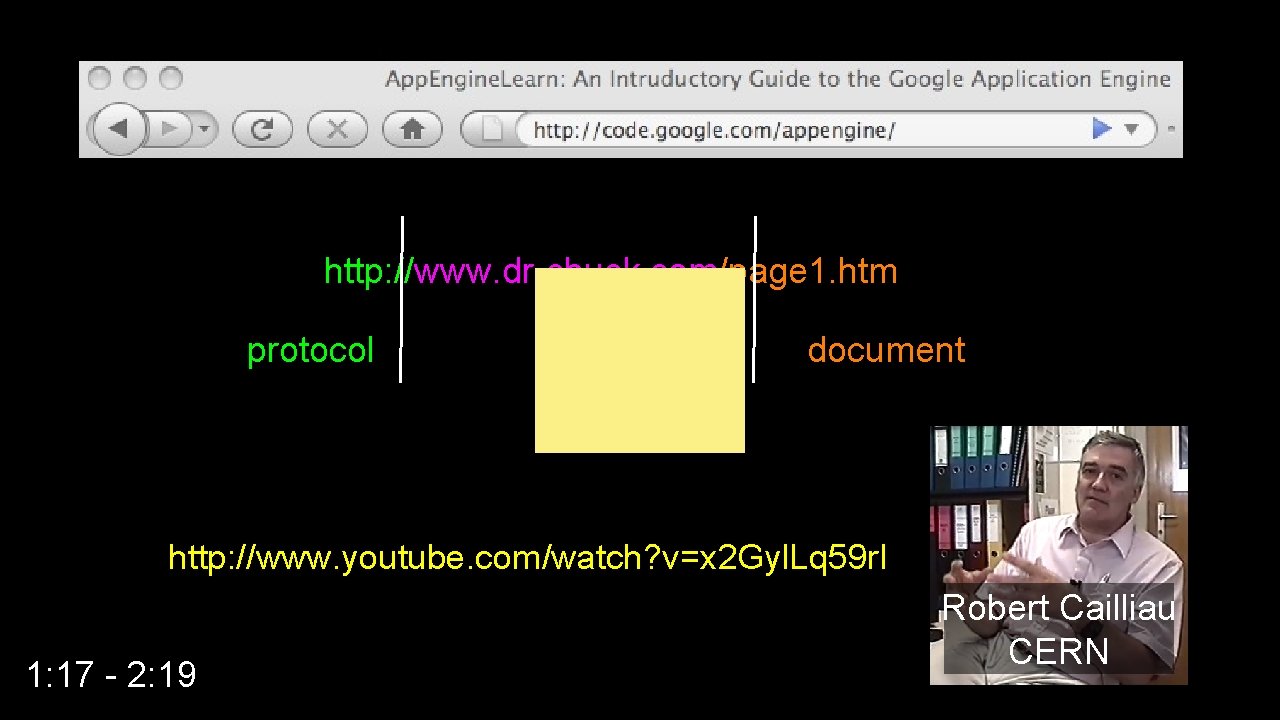Click the '1:17 - 2:19' time range text

coord(111,675)
